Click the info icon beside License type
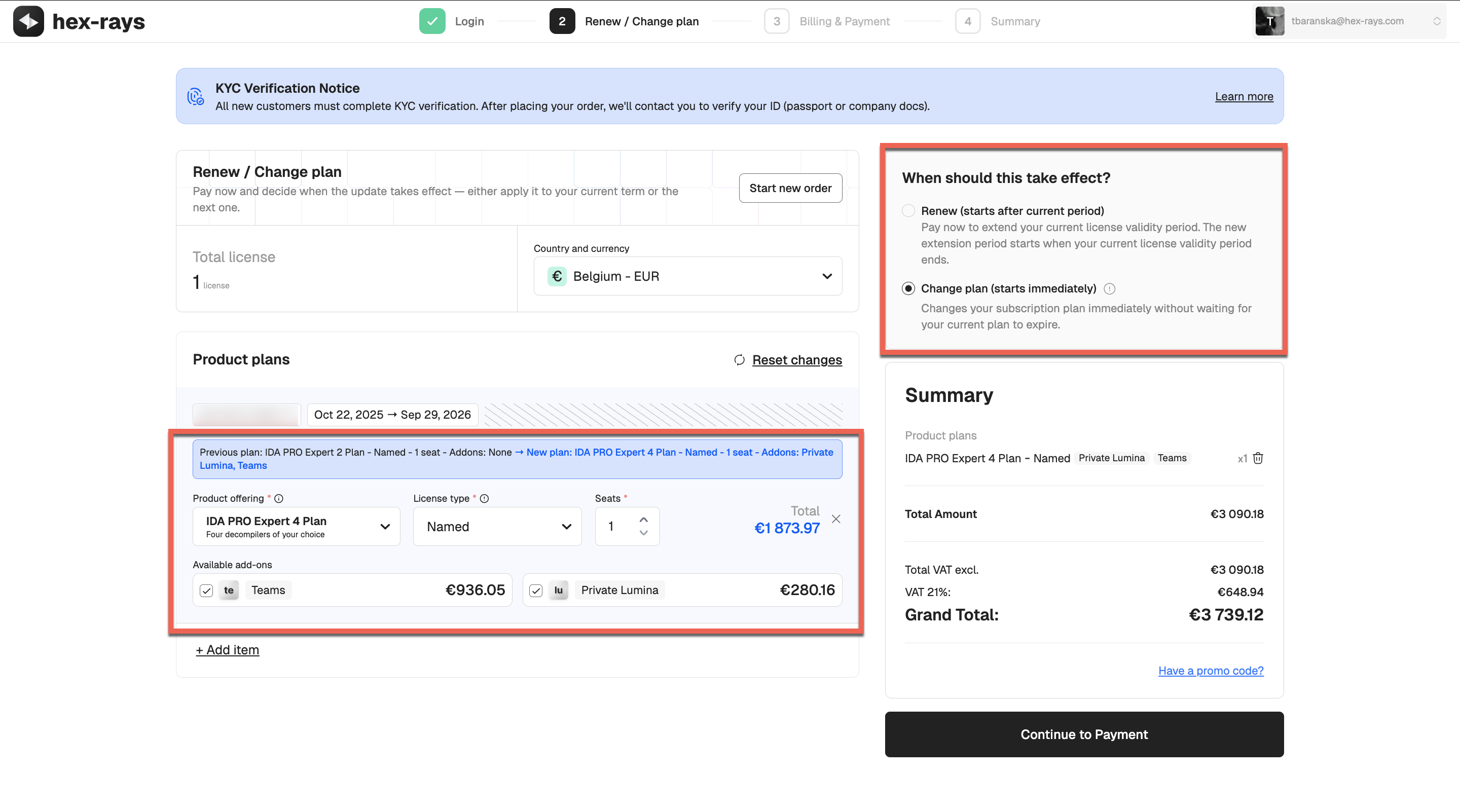Screen dimensions: 1460x812 pos(485,498)
